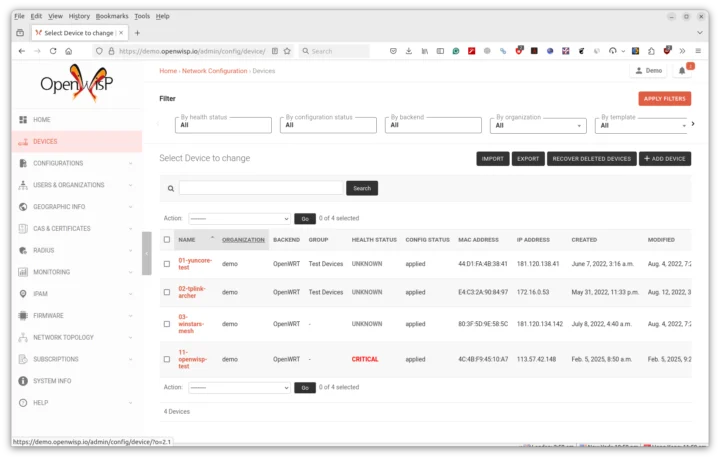Toggle the select-all checkbox in table header
The image size is (720, 459).
(x=167, y=240)
